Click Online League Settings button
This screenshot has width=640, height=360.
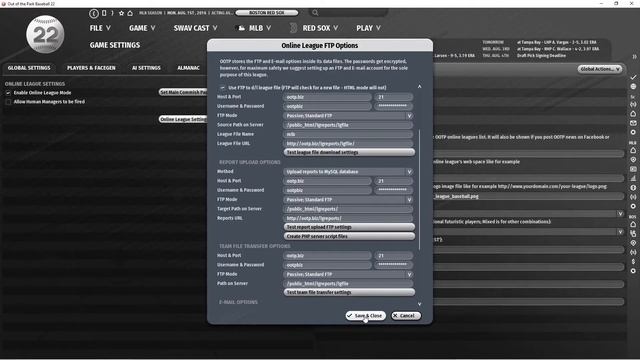(x=182, y=119)
